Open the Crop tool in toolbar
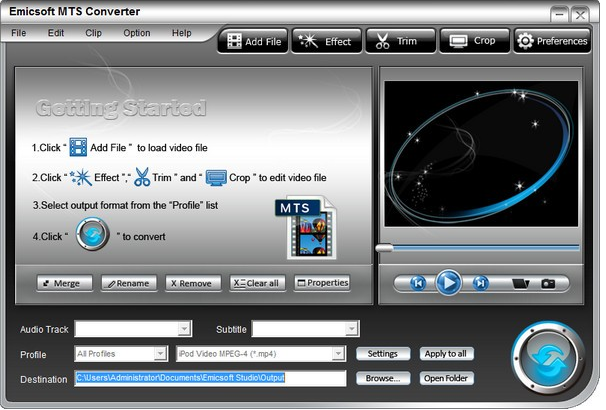Viewport: 606px width, 410px height. pyautogui.click(x=475, y=41)
